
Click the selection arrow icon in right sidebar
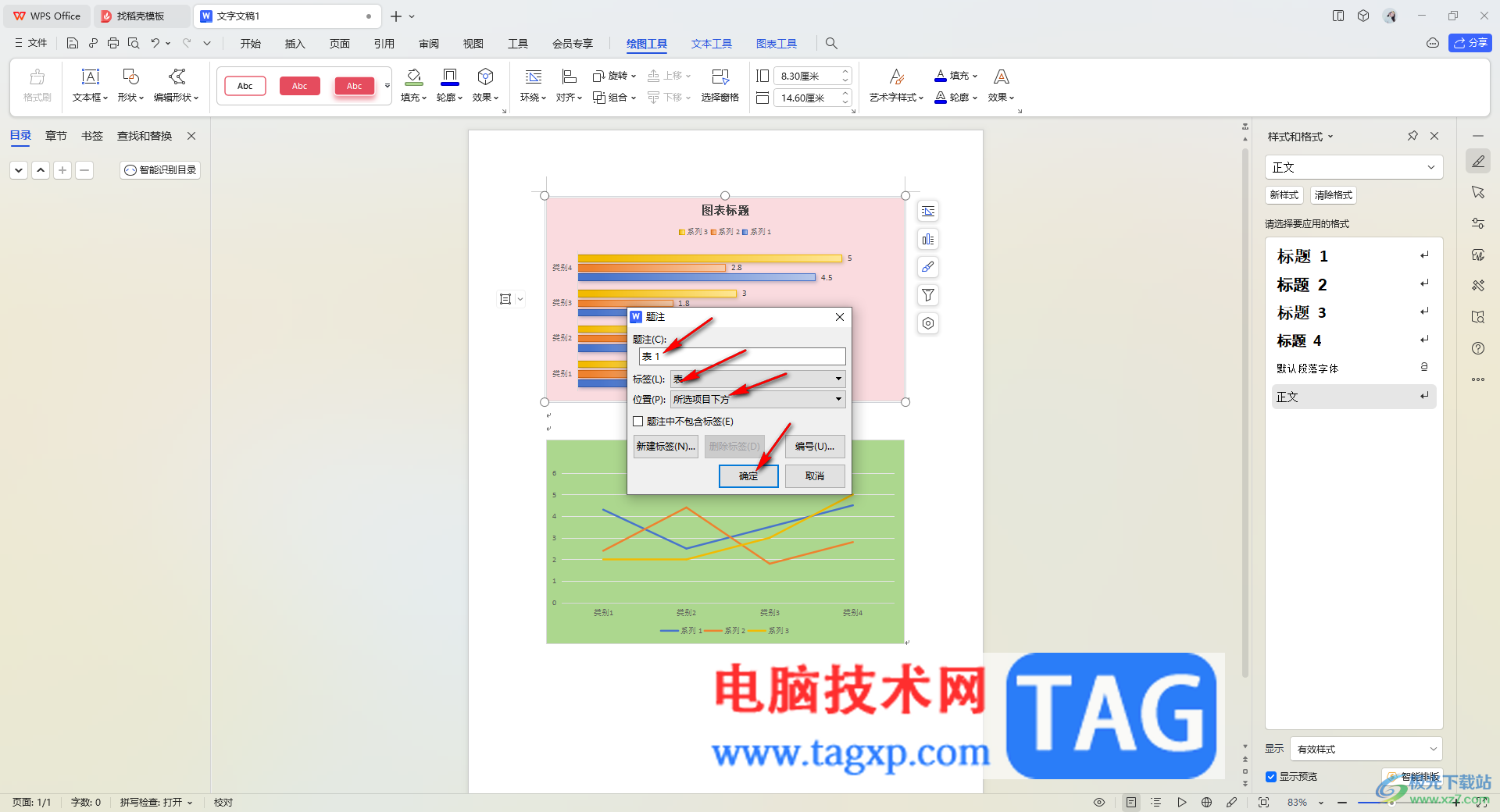point(1478,192)
